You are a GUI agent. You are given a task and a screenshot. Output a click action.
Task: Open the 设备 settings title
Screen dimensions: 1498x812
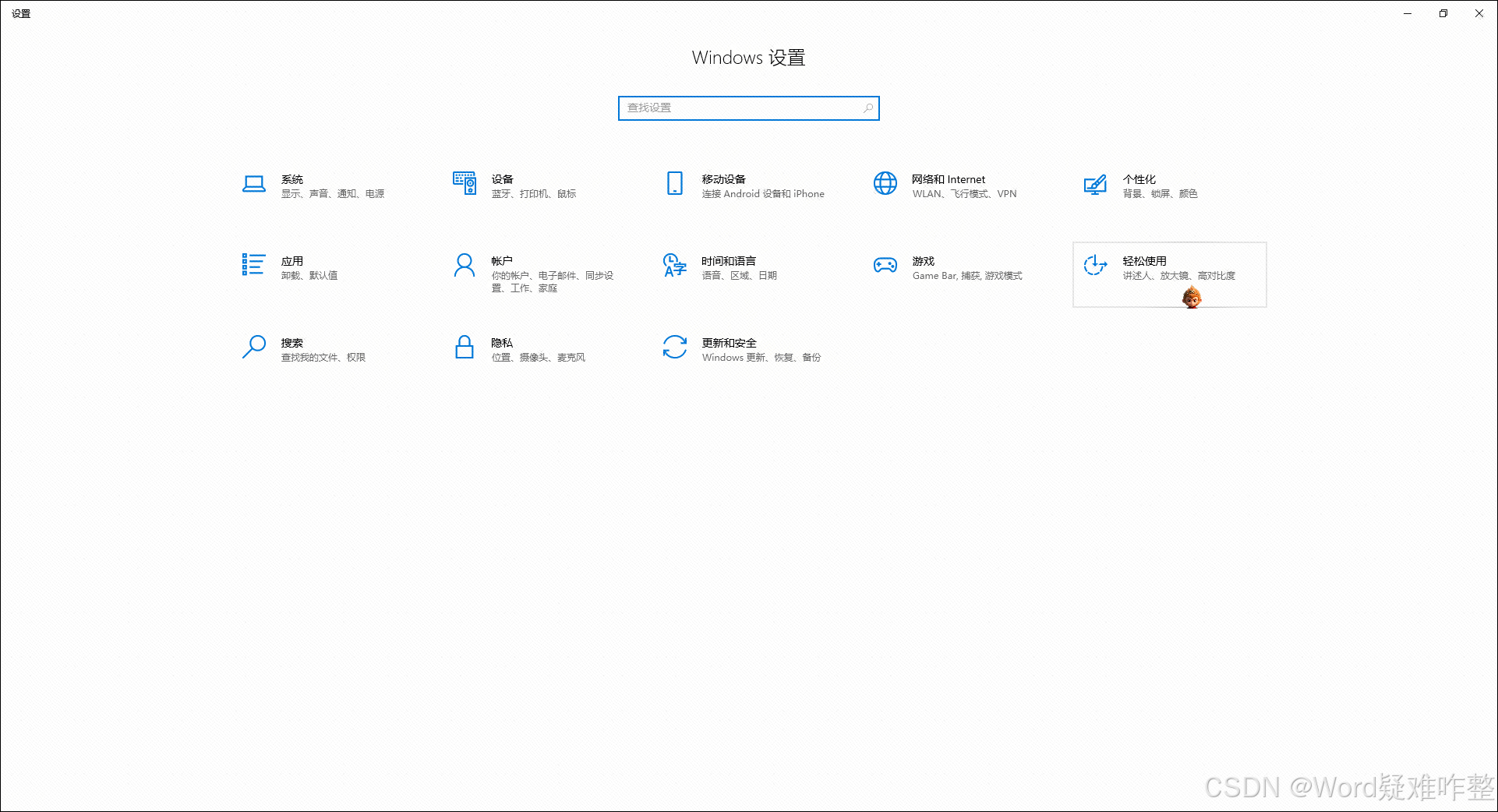click(503, 179)
